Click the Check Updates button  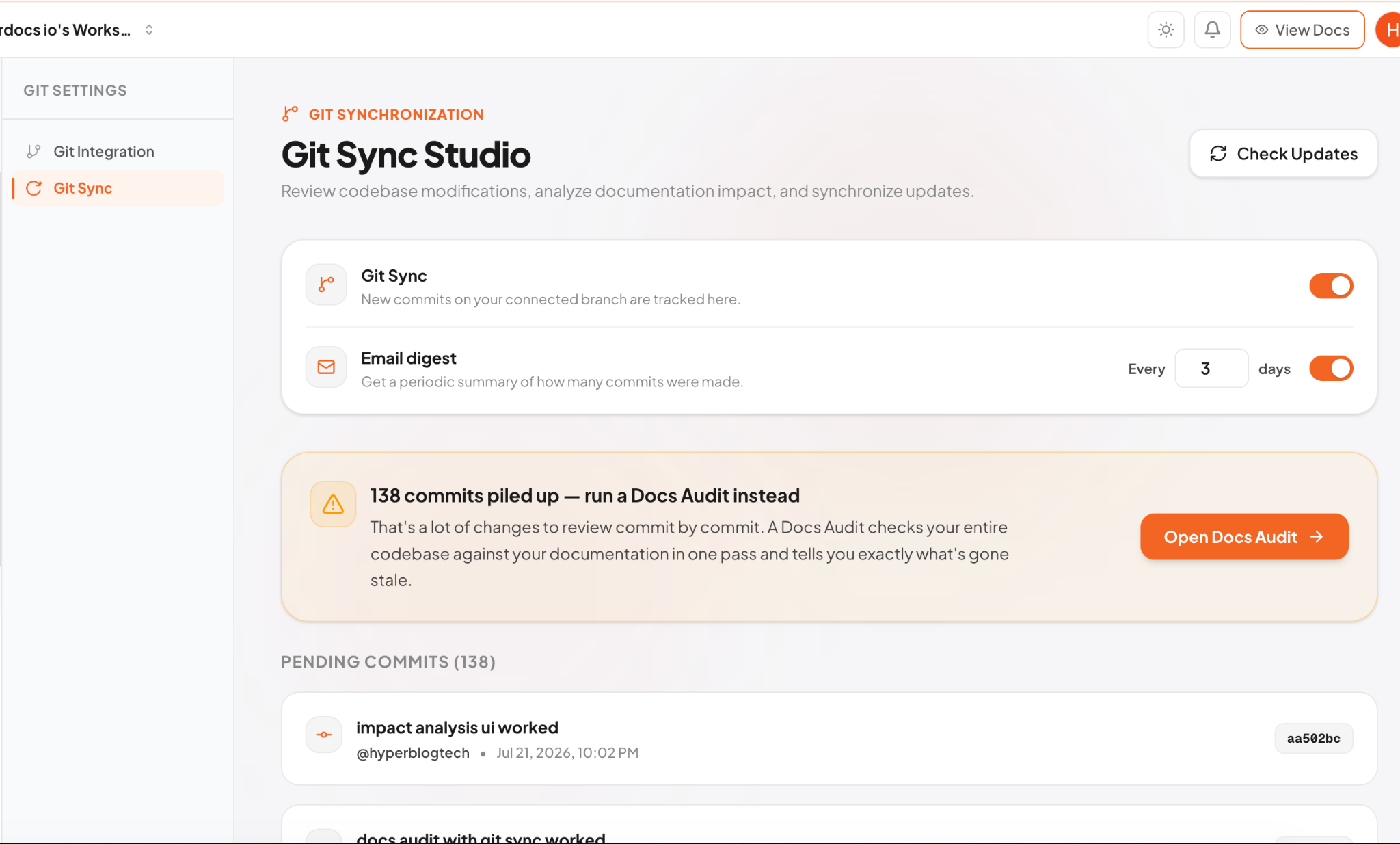pos(1283,154)
